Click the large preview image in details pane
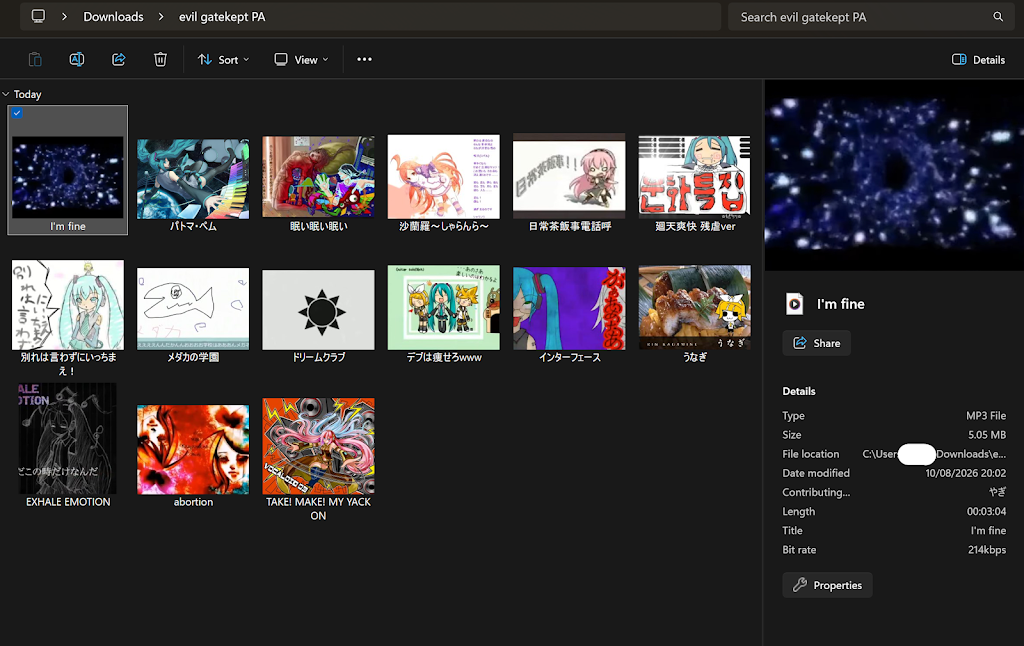 click(x=894, y=175)
